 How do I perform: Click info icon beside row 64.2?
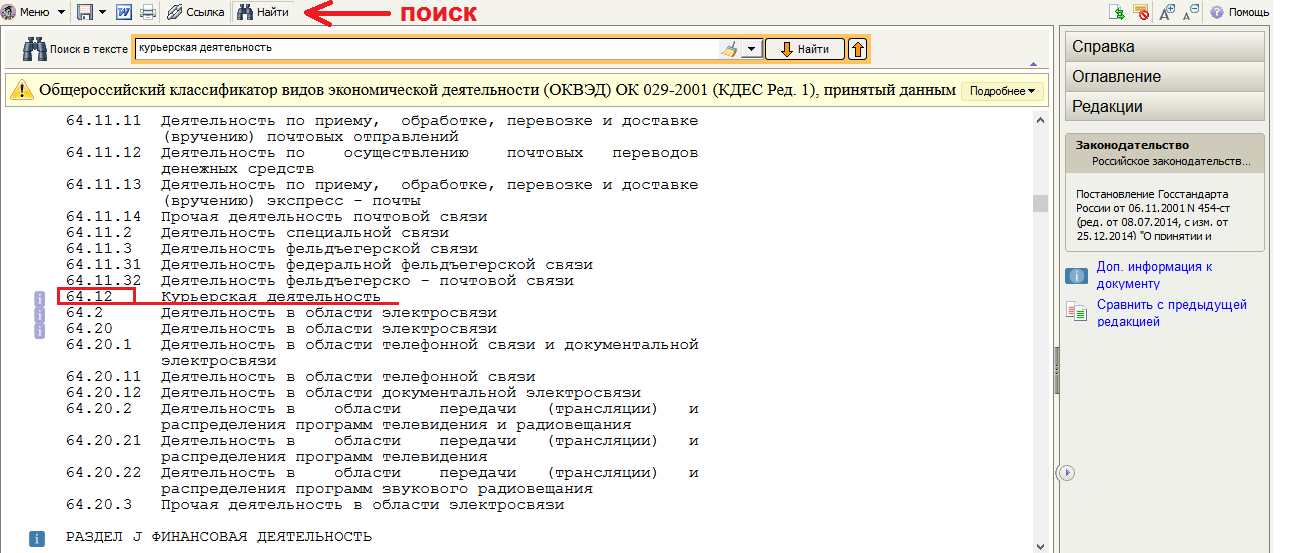[40, 314]
